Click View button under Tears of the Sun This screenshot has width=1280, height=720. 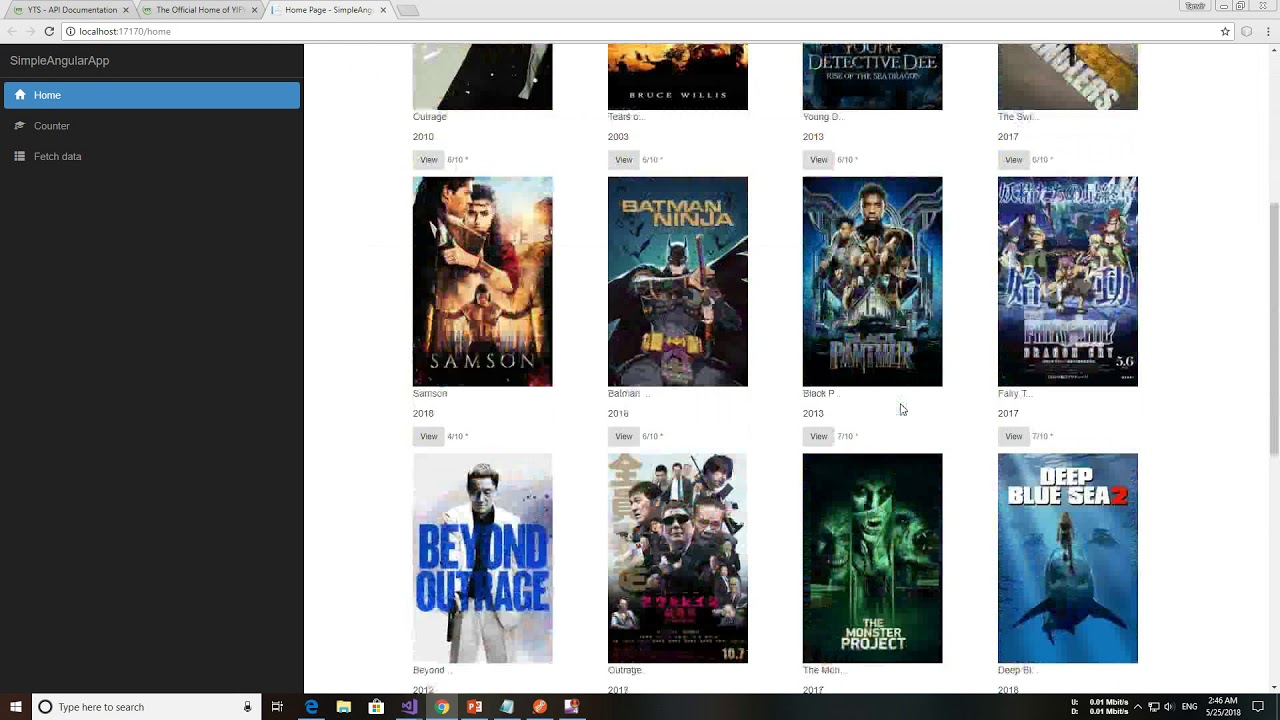pos(623,160)
